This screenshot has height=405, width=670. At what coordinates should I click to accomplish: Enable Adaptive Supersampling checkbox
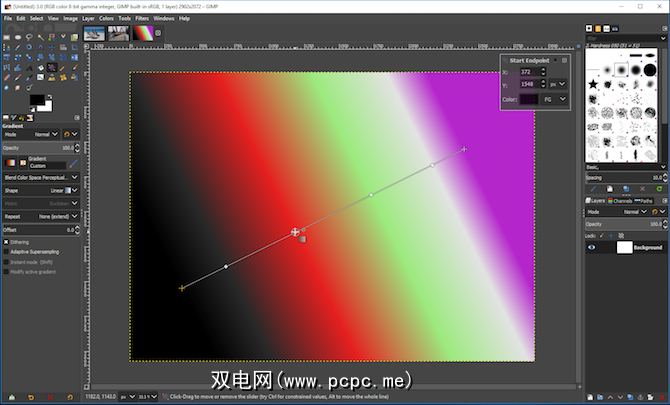point(6,250)
